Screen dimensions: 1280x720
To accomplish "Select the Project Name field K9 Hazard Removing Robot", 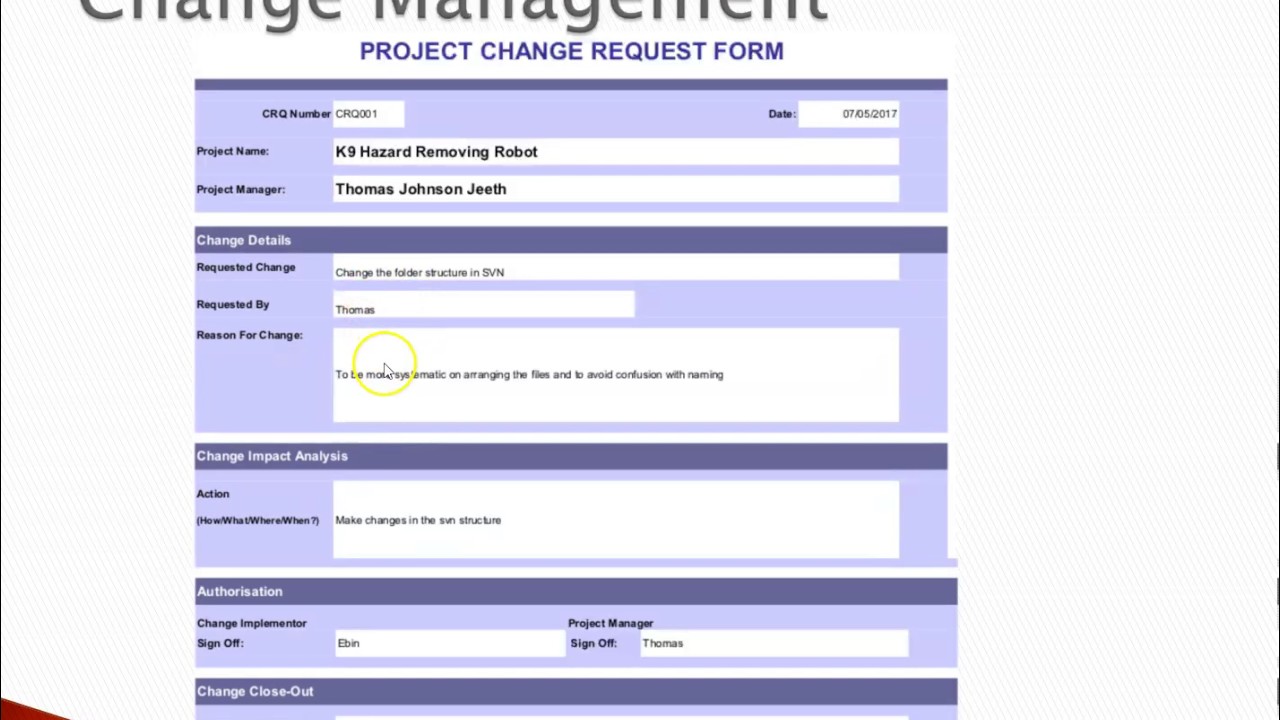I will click(x=616, y=152).
